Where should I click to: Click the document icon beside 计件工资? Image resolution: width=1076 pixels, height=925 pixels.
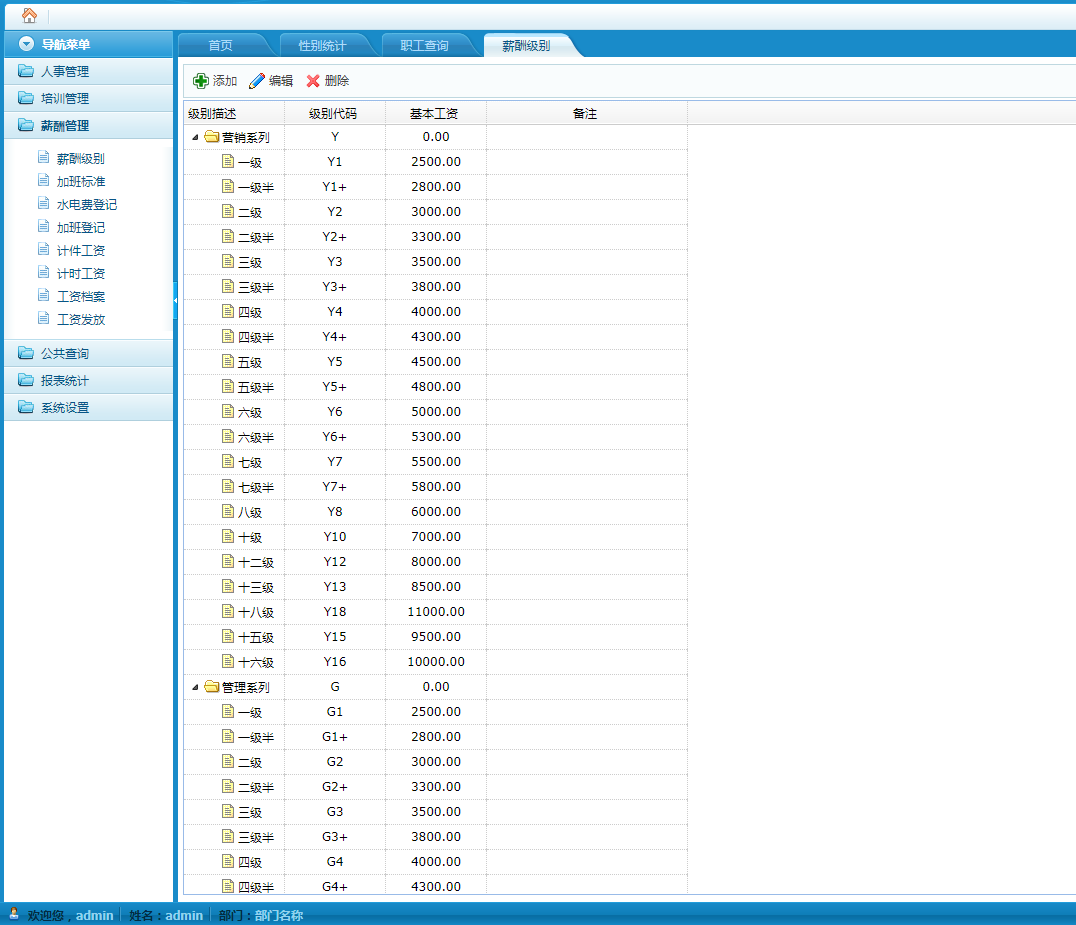click(44, 249)
